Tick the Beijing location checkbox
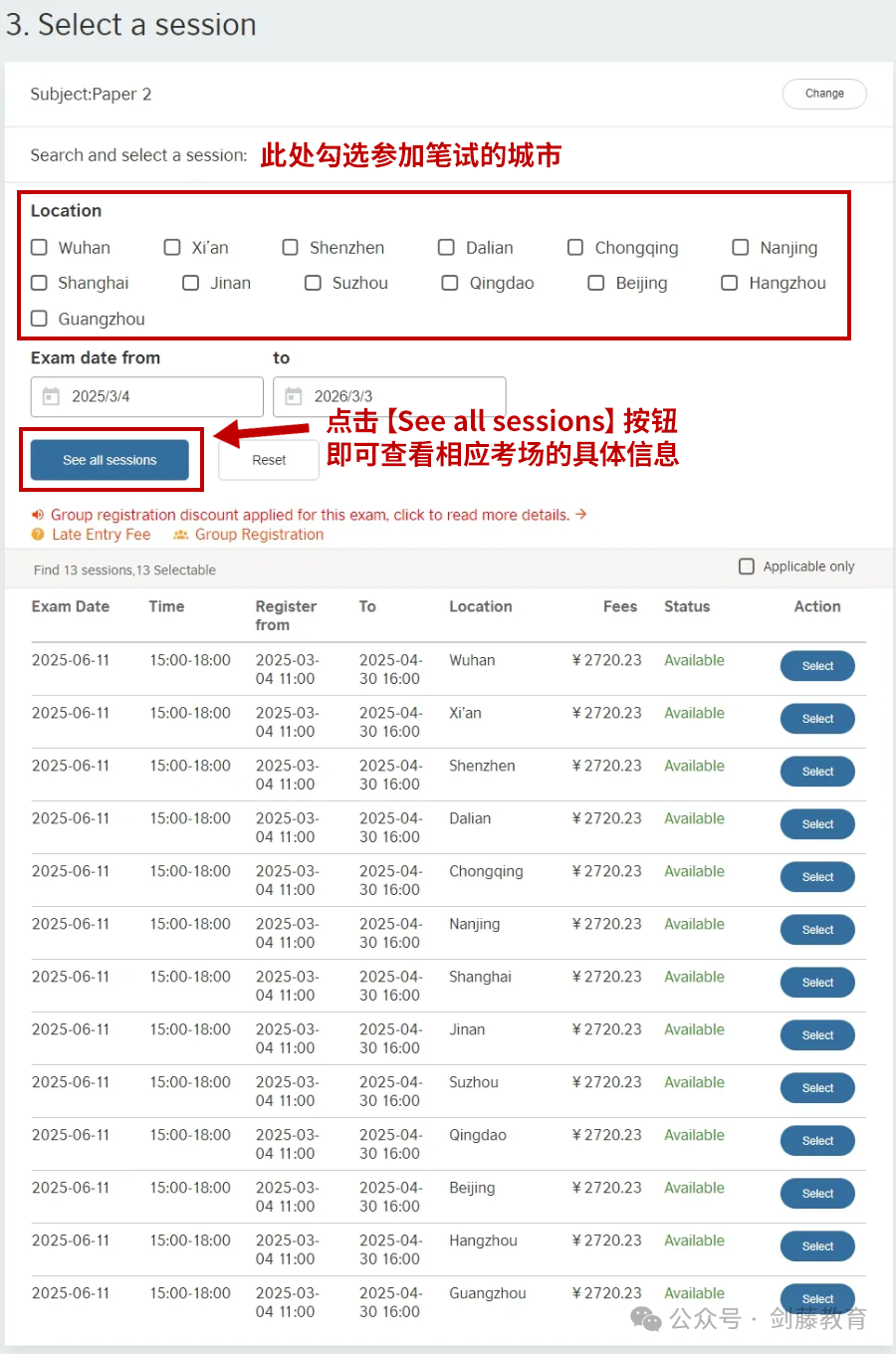Screen dimensions: 896x1354 tap(596, 283)
